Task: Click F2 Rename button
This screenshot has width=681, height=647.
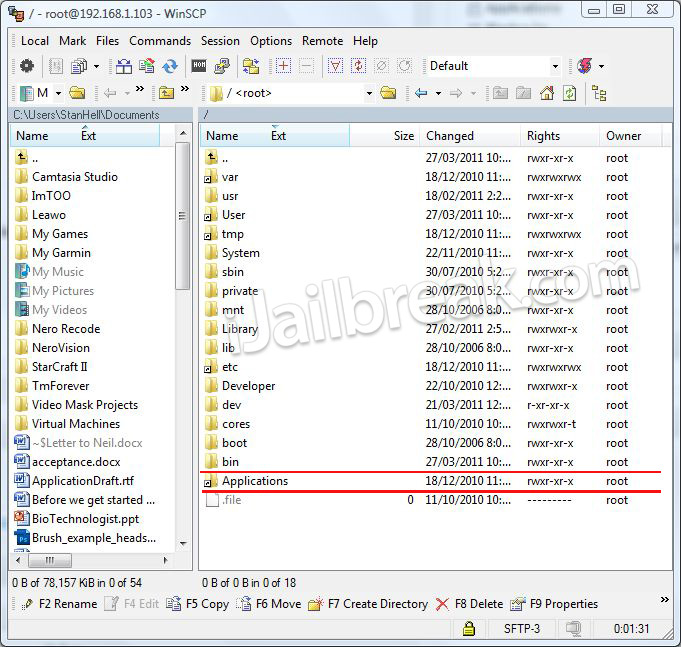Action: (60, 604)
